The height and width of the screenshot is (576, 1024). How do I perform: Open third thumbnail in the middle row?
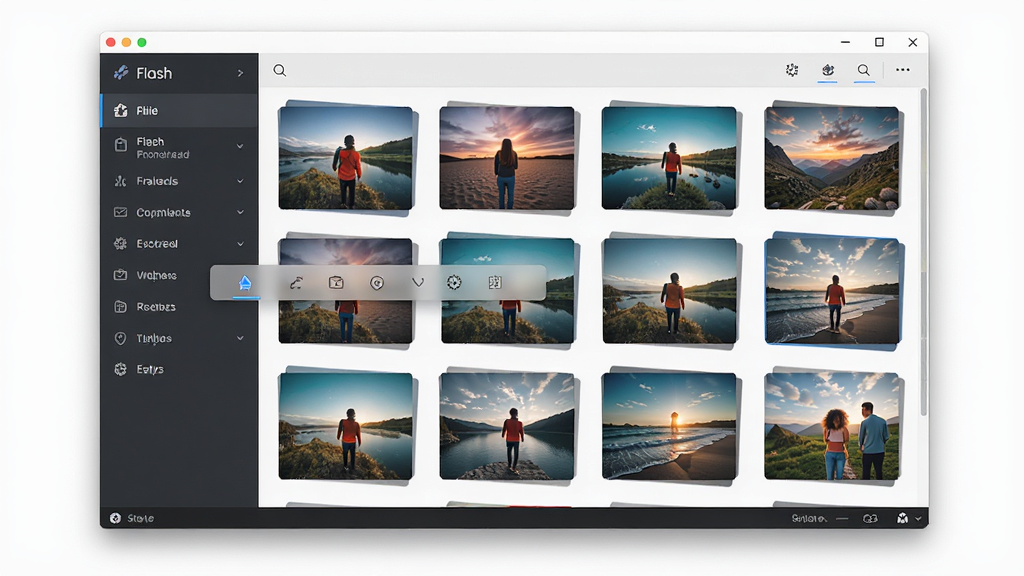[669, 291]
